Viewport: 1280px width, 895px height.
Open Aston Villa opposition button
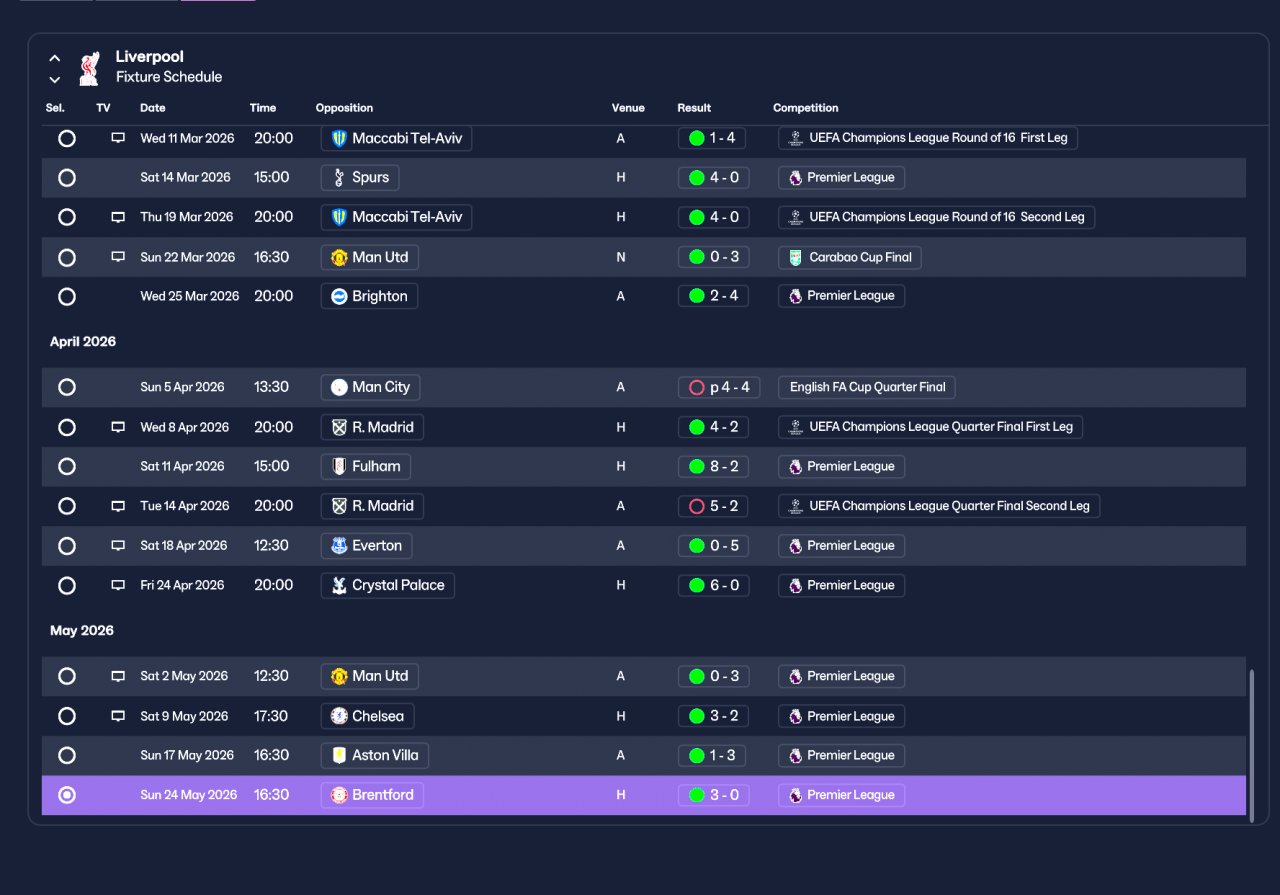pos(375,755)
